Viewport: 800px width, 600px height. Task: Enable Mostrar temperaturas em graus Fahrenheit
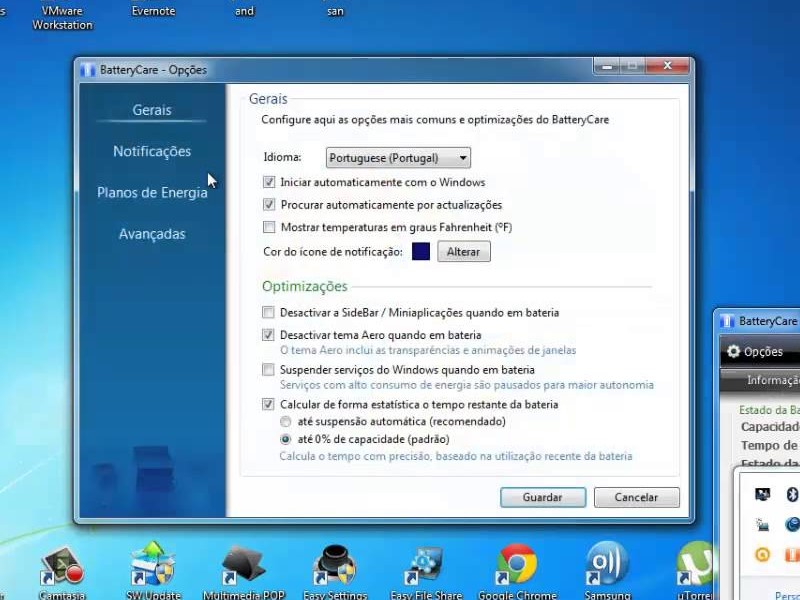pos(269,227)
